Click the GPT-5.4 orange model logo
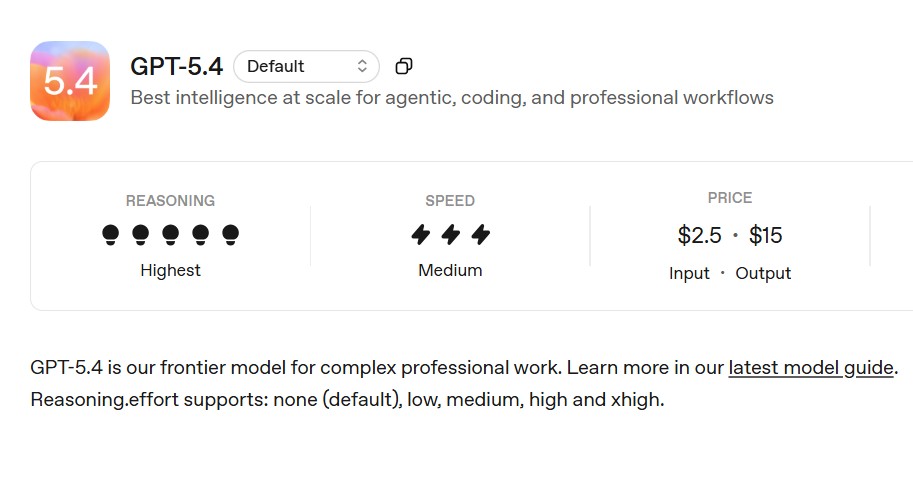This screenshot has height=485, width=913. 70,81
